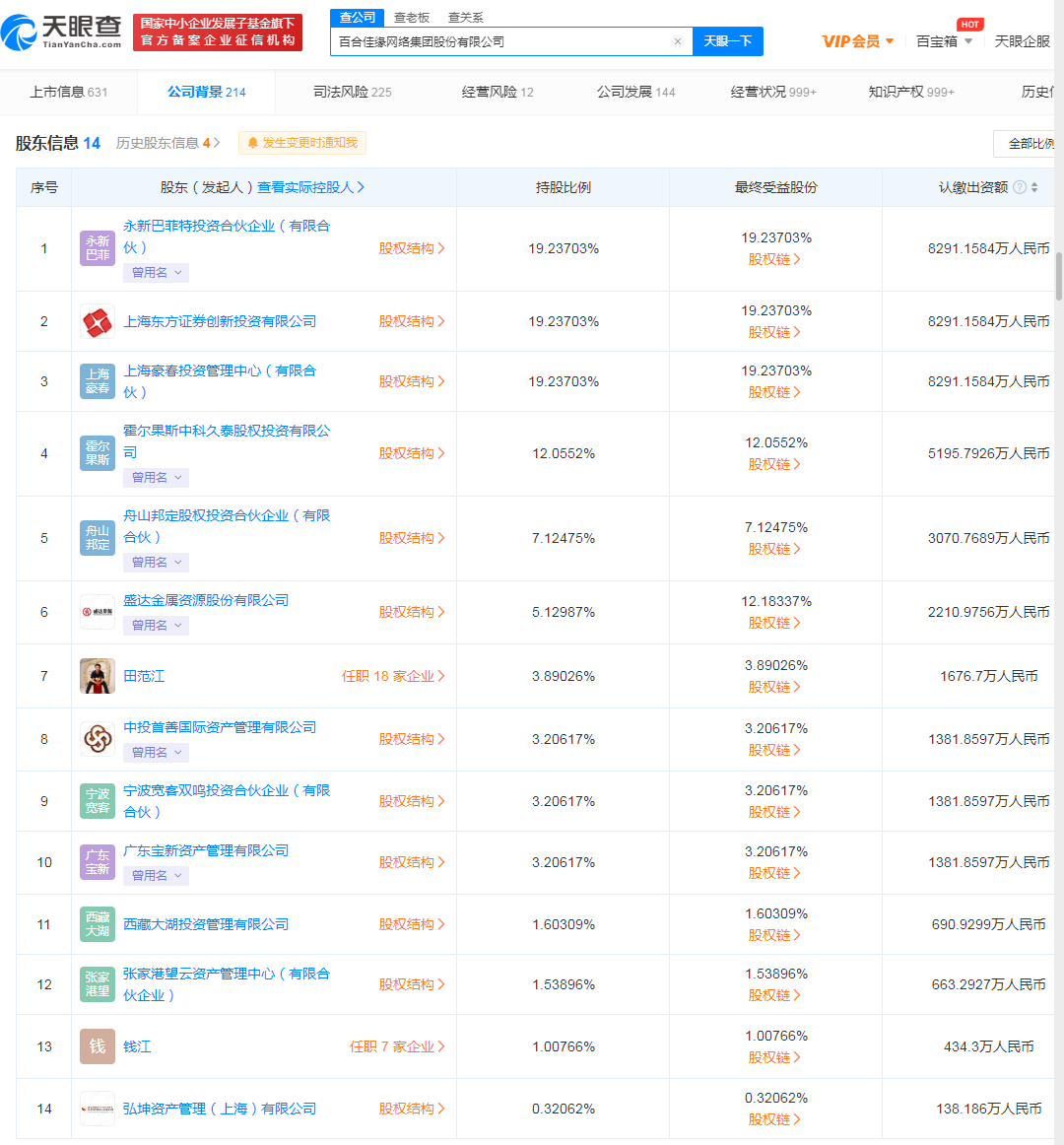Expand 曾用名 for 霍尔果斯中科久泰
The height and width of the screenshot is (1145, 1064).
click(157, 478)
